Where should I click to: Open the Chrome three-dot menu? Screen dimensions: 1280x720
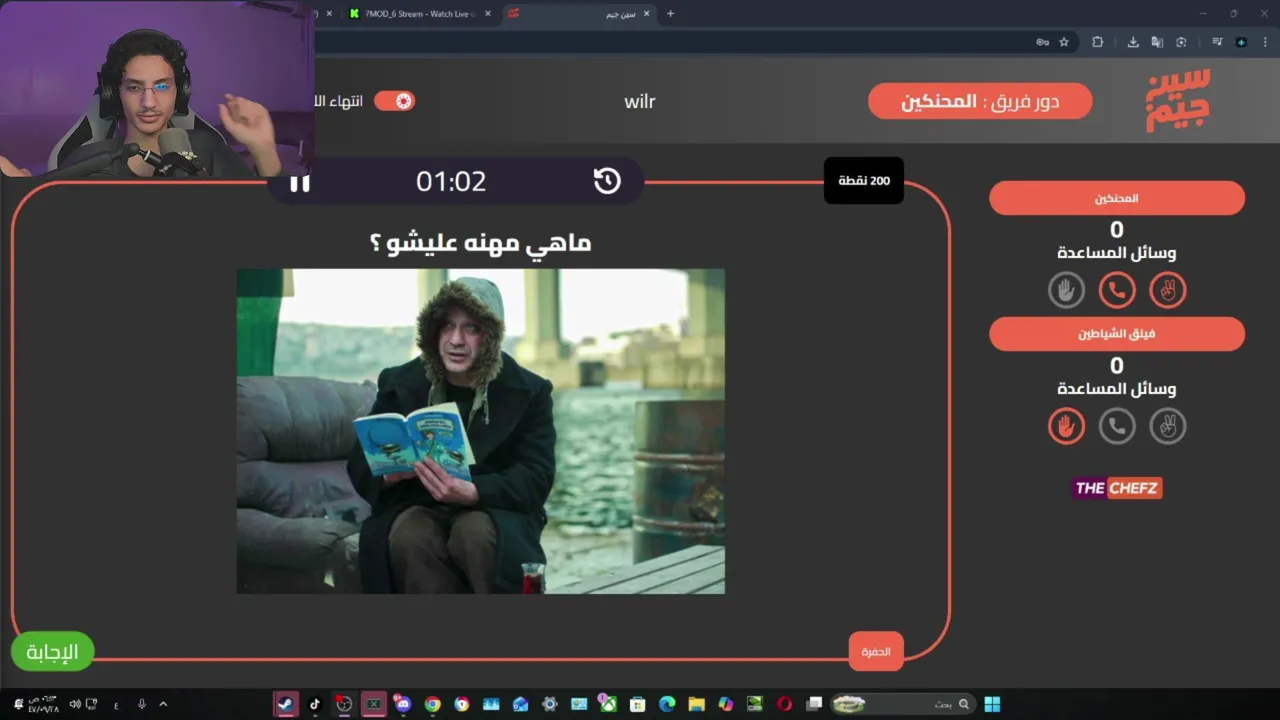1263,42
